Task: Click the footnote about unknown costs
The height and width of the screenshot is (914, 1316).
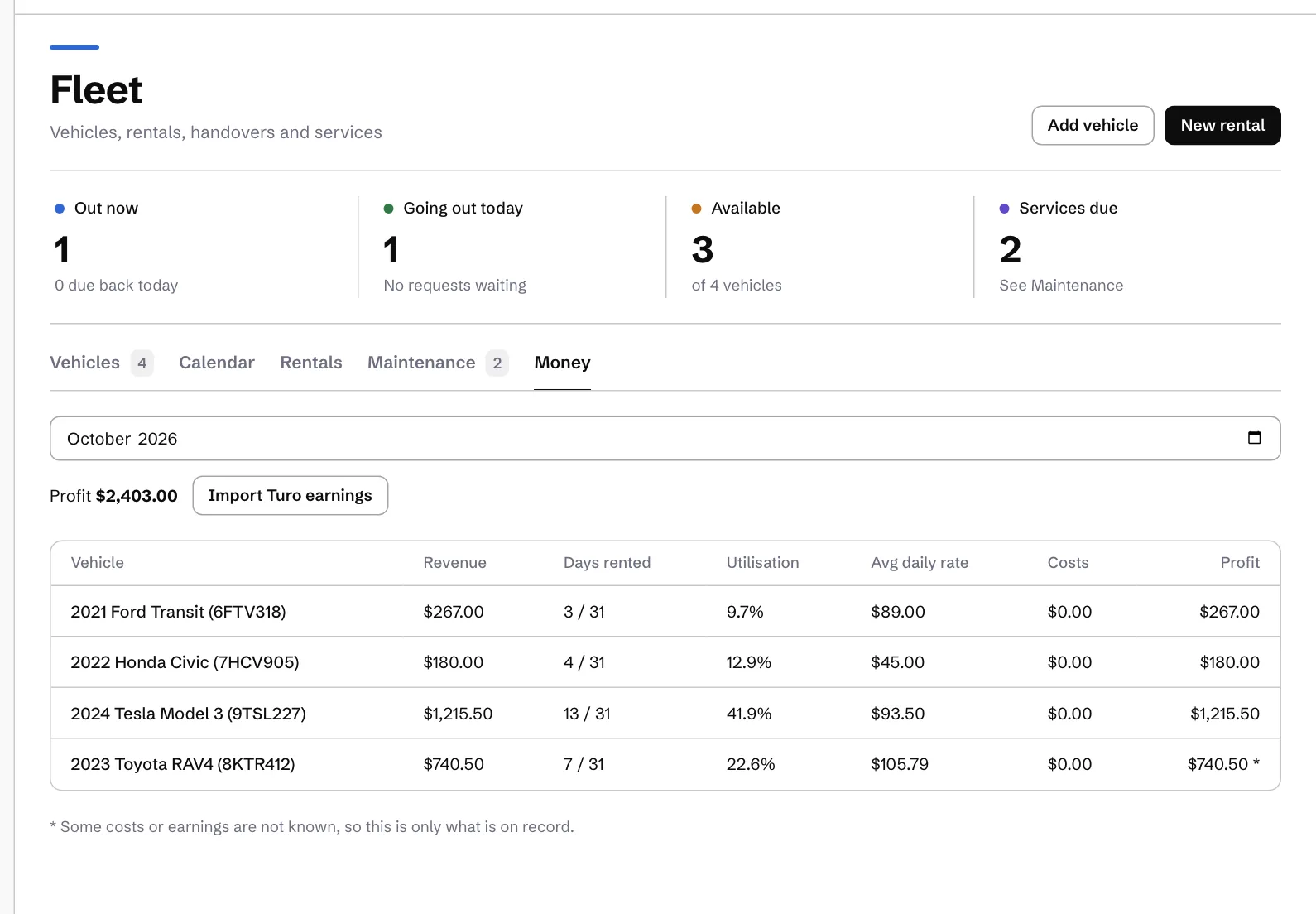Action: [312, 827]
